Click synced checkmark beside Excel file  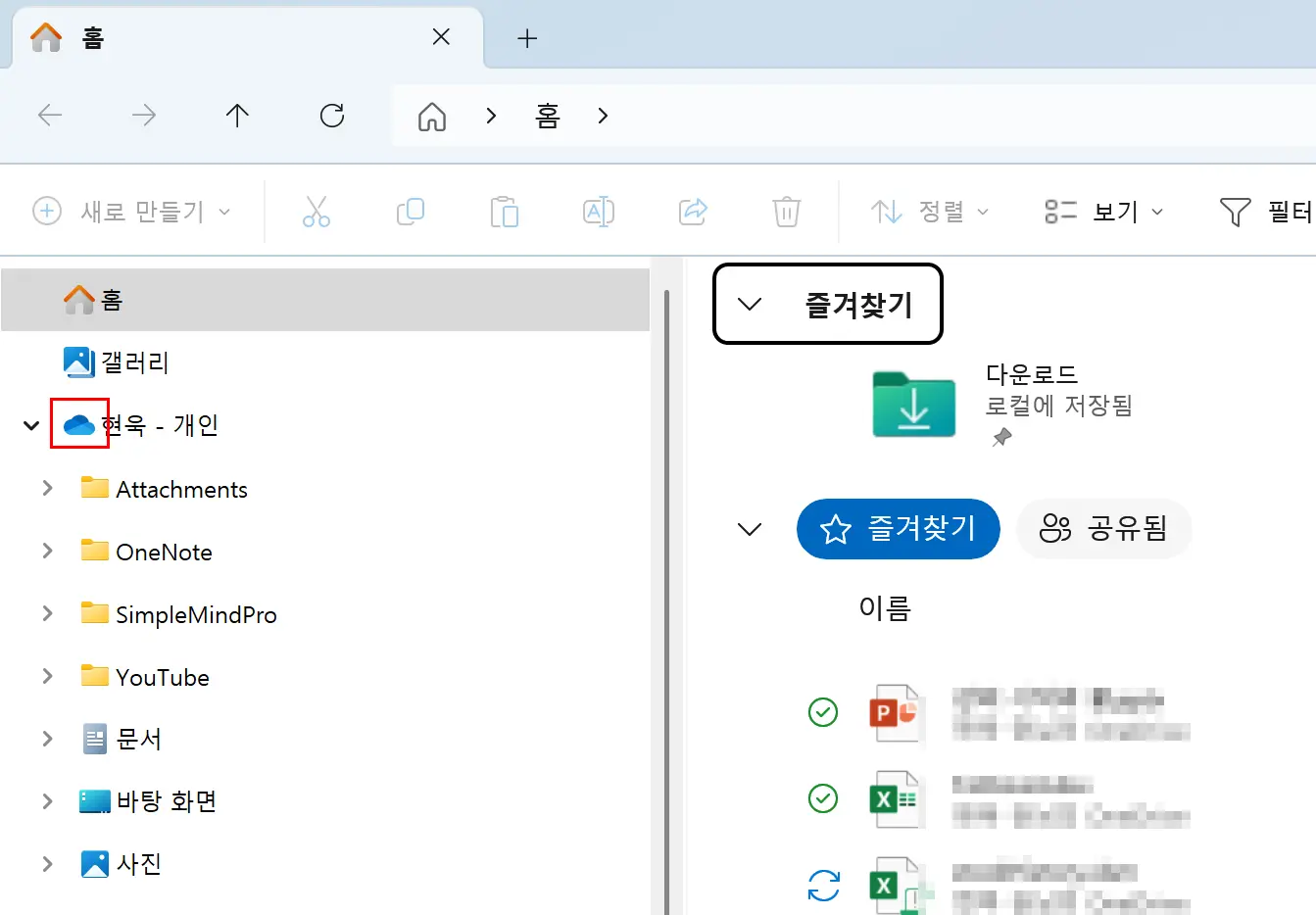point(823,798)
